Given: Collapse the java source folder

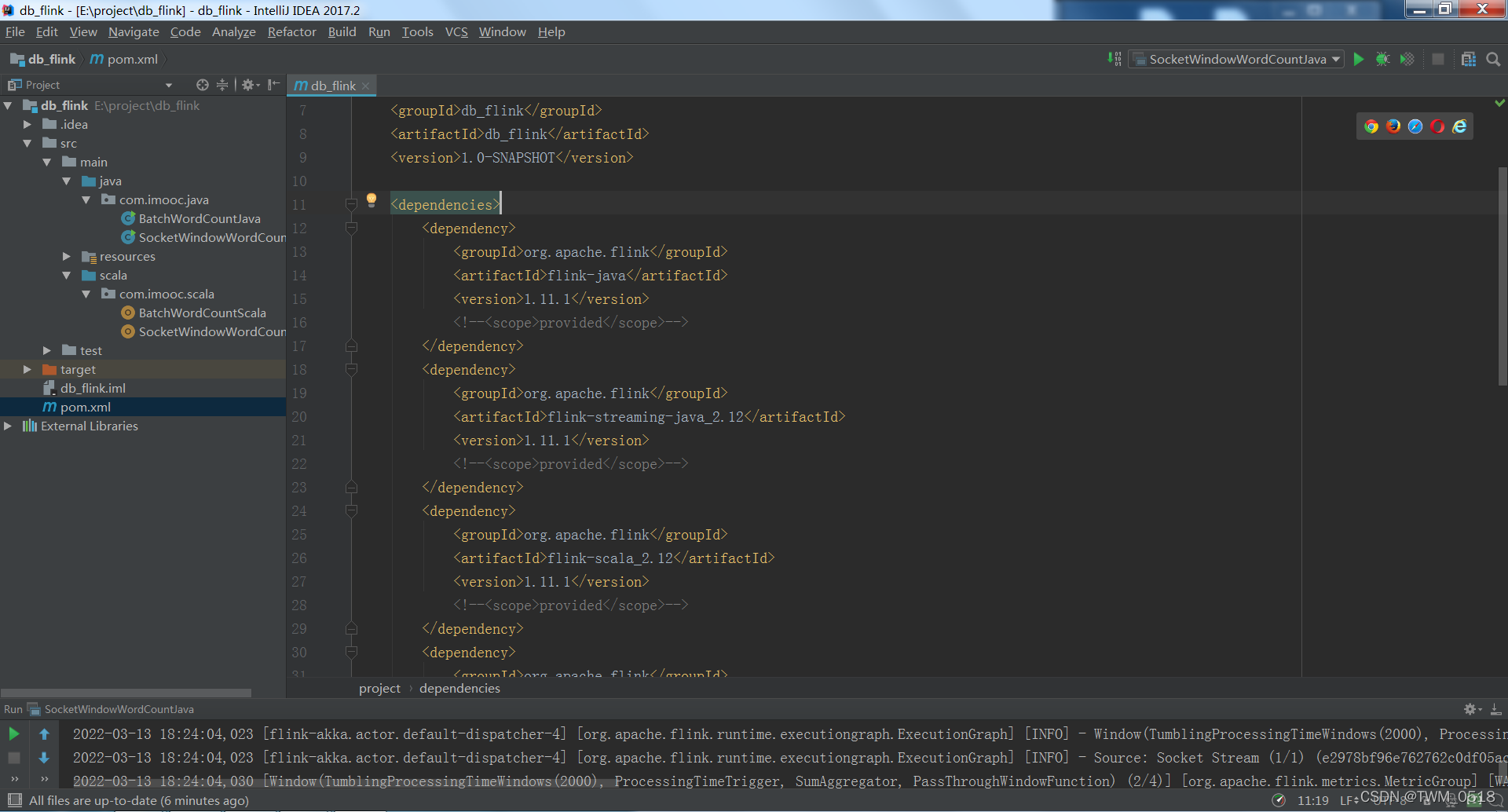Looking at the screenshot, I should 67,181.
